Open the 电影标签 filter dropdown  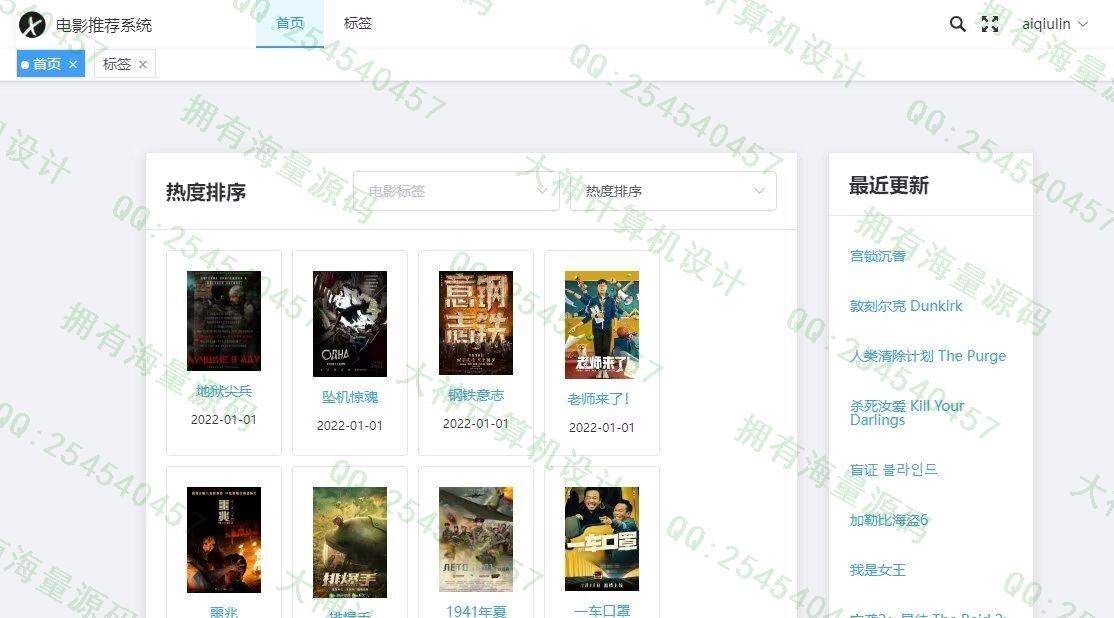point(456,190)
